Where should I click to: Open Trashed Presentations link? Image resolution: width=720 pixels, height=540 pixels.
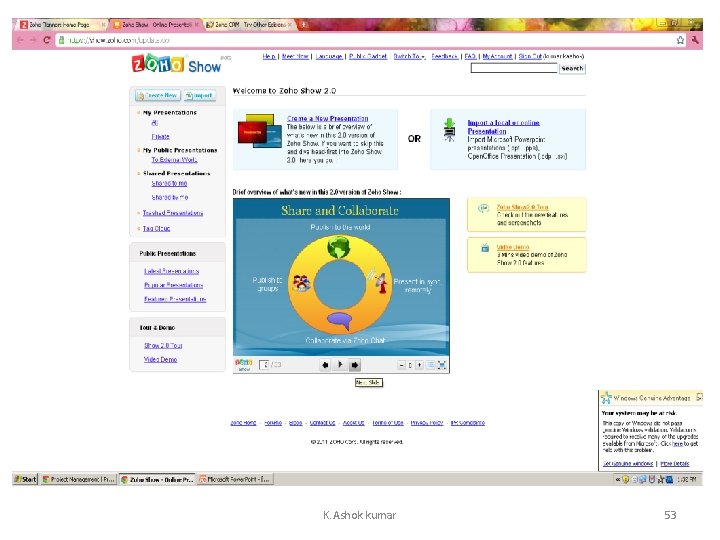point(173,213)
